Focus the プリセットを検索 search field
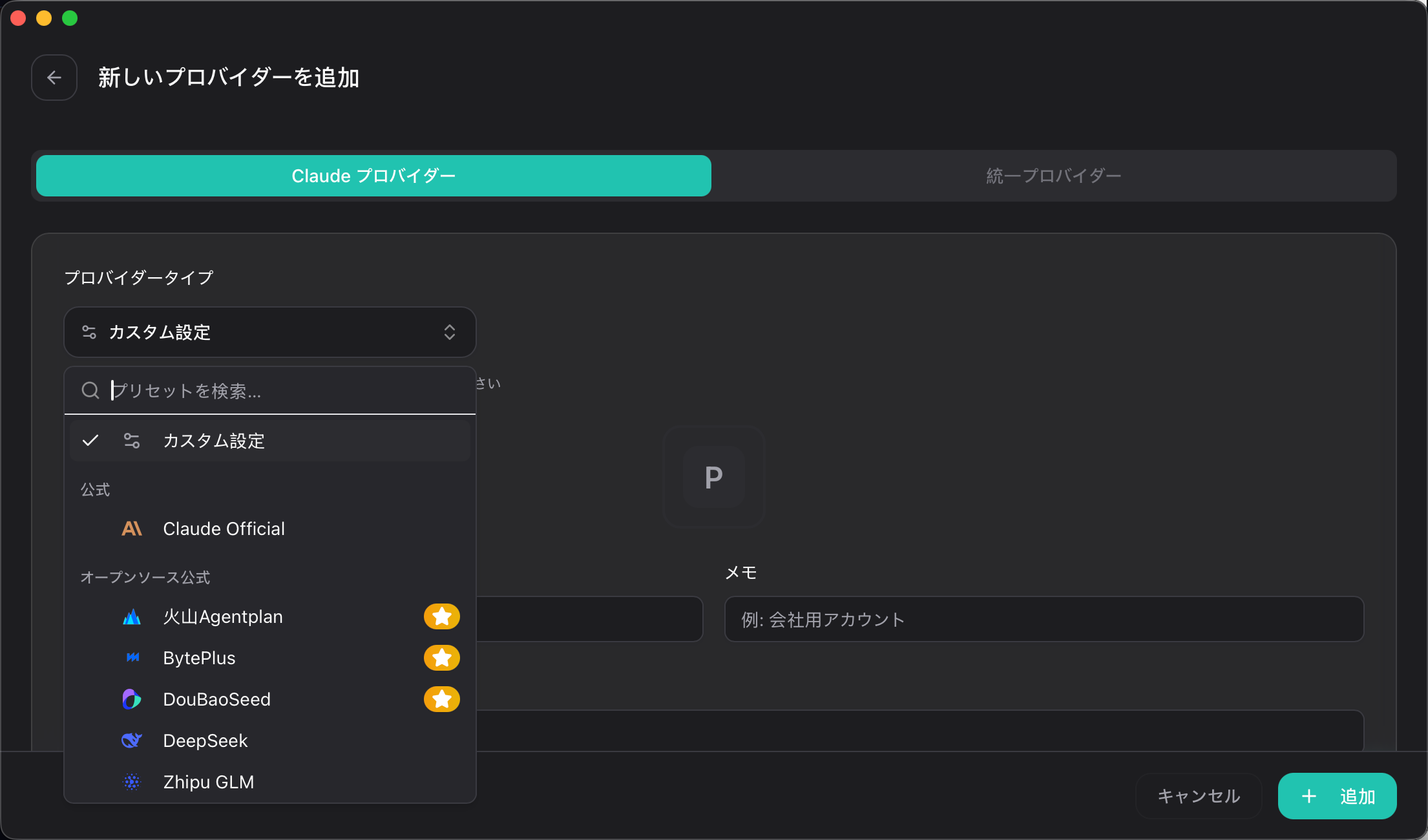 270,390
